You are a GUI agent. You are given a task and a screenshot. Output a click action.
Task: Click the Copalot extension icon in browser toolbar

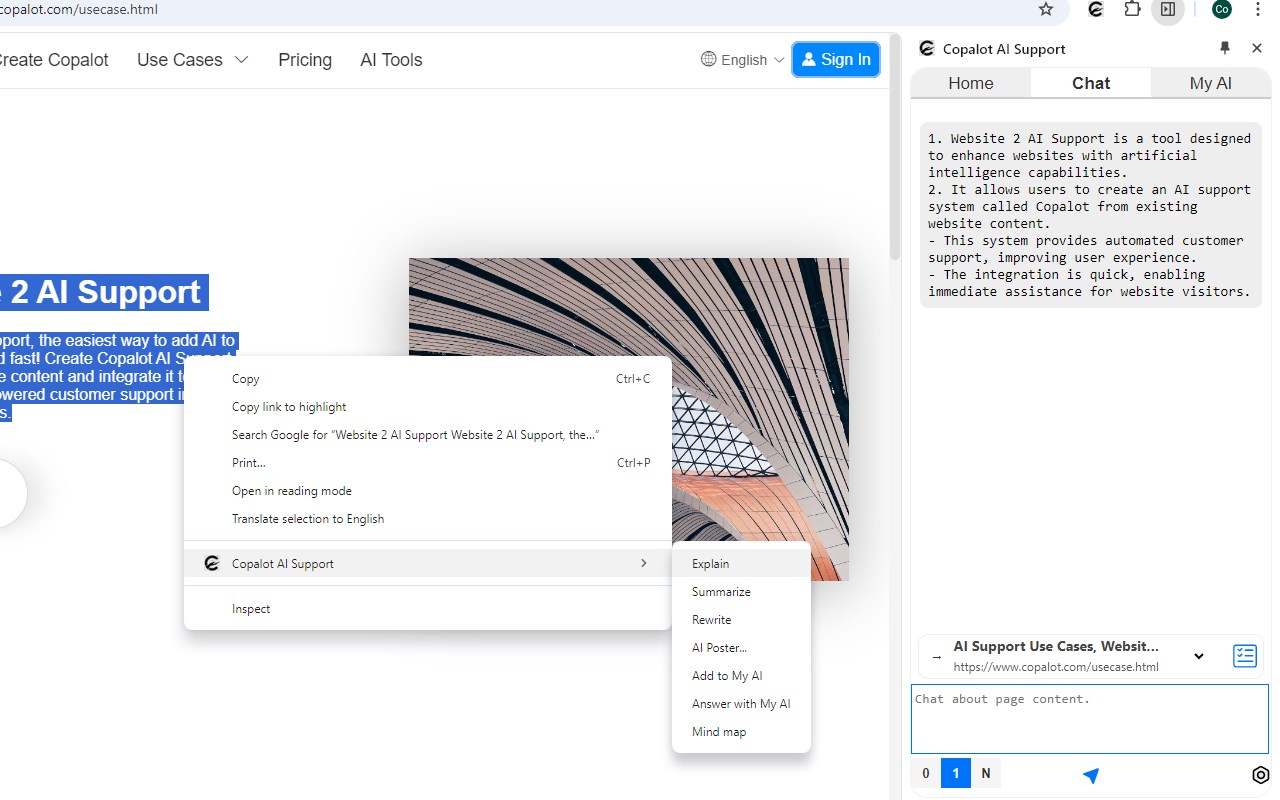(1096, 9)
